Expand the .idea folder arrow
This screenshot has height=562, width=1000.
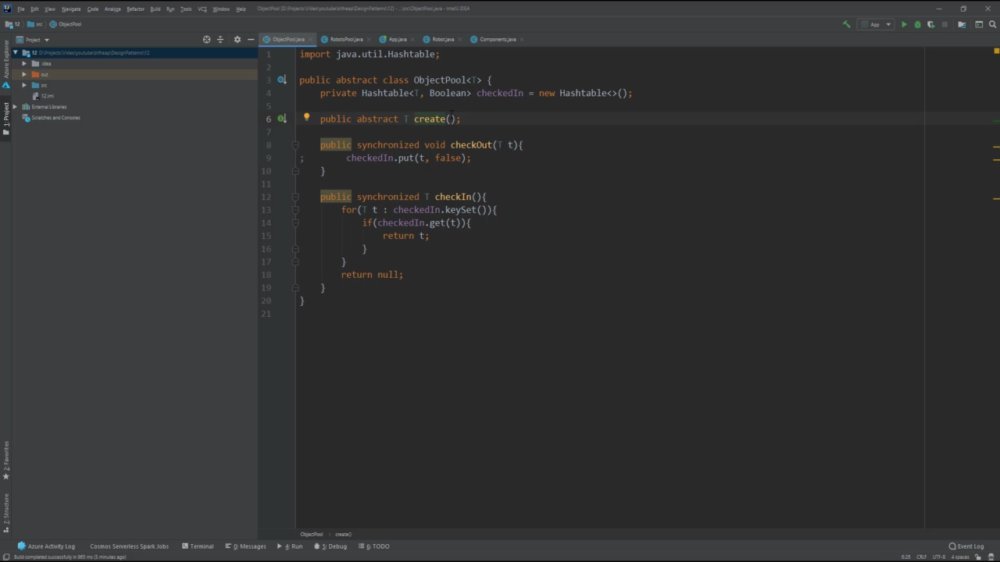point(24,64)
